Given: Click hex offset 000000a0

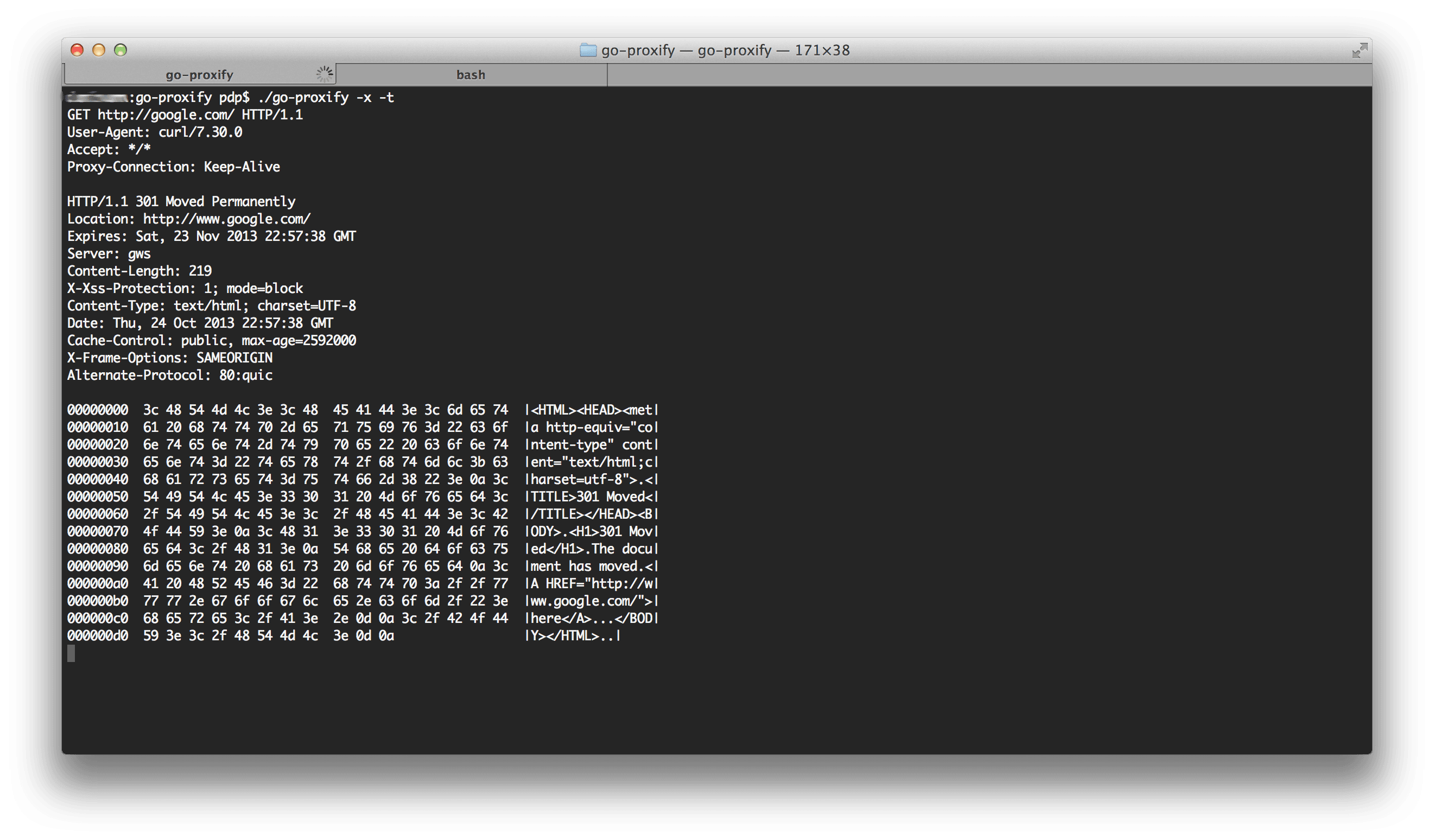Looking at the screenshot, I should [x=97, y=583].
